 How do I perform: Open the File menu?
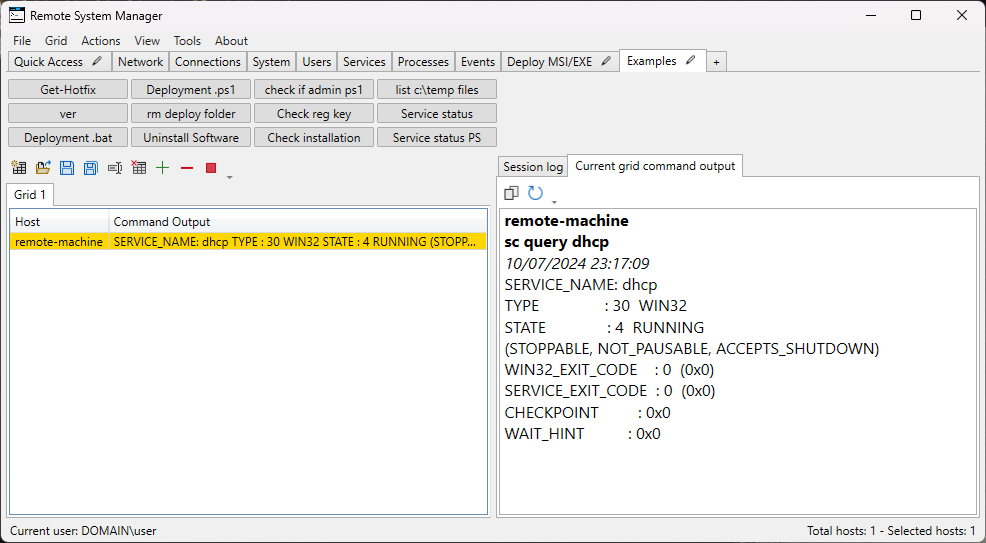click(x=22, y=40)
